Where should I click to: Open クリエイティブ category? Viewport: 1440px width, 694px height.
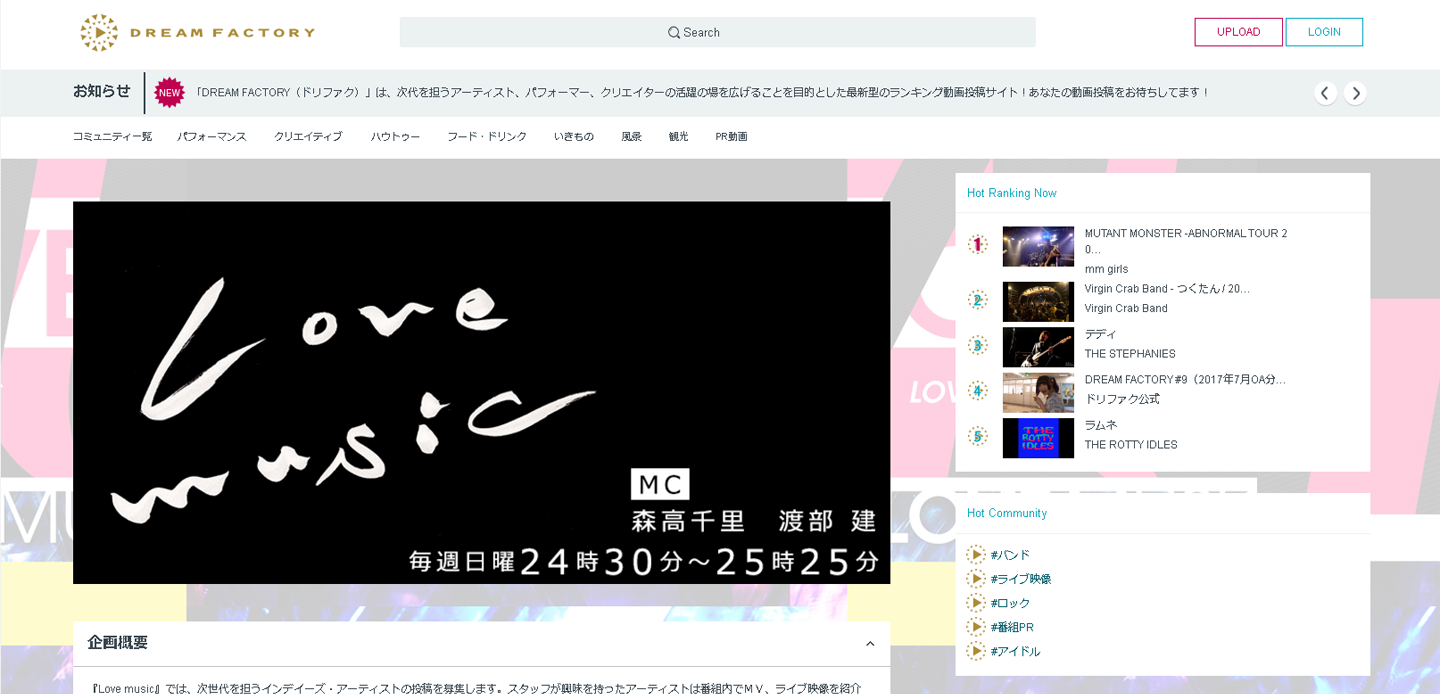coord(308,137)
